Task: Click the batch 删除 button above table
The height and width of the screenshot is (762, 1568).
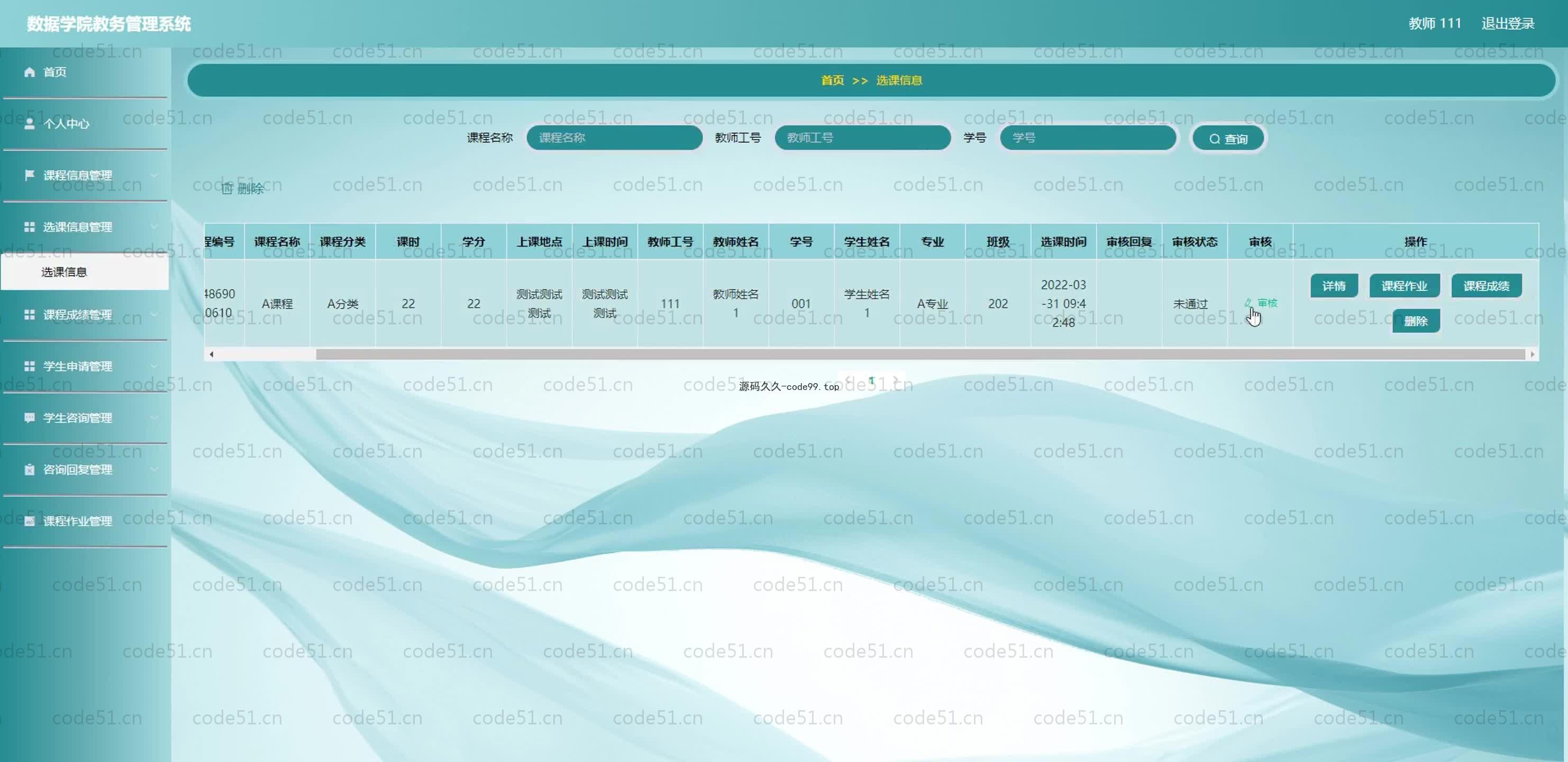Action: pos(242,188)
